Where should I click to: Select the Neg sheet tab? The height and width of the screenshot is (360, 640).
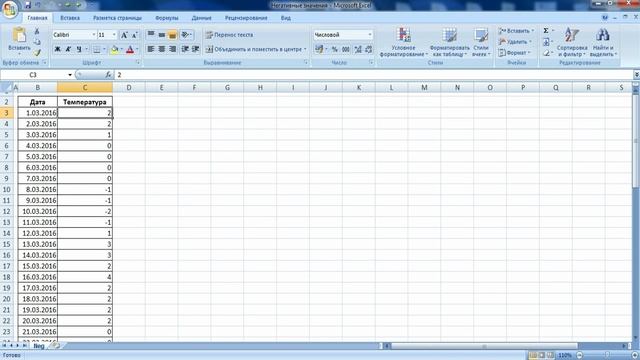[x=39, y=346]
